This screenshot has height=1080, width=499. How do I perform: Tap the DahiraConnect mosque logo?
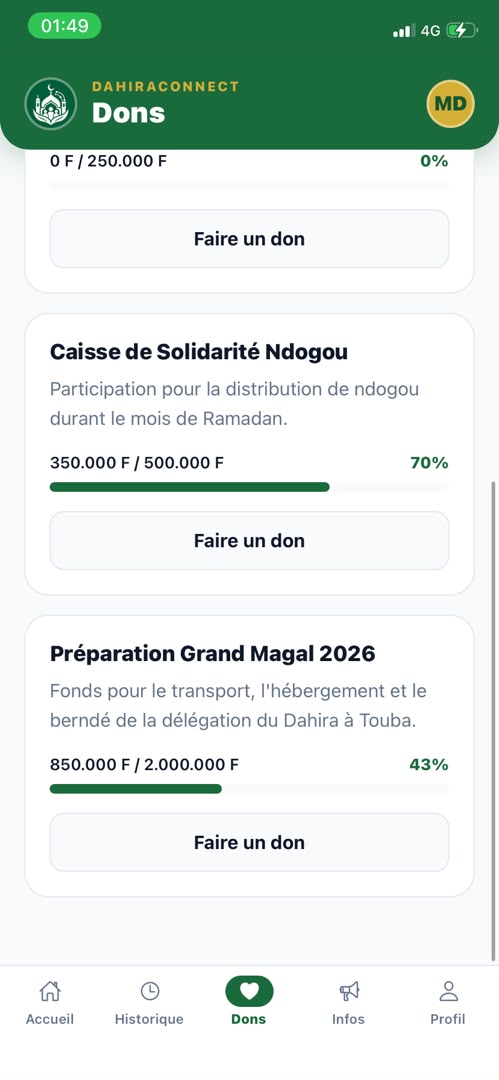pos(50,104)
